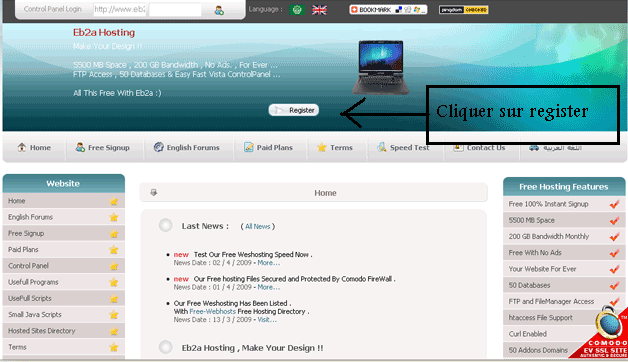Viewport: 628px width, 362px height.
Task: Follow the Free-Webhosts directory link
Action: [212, 311]
